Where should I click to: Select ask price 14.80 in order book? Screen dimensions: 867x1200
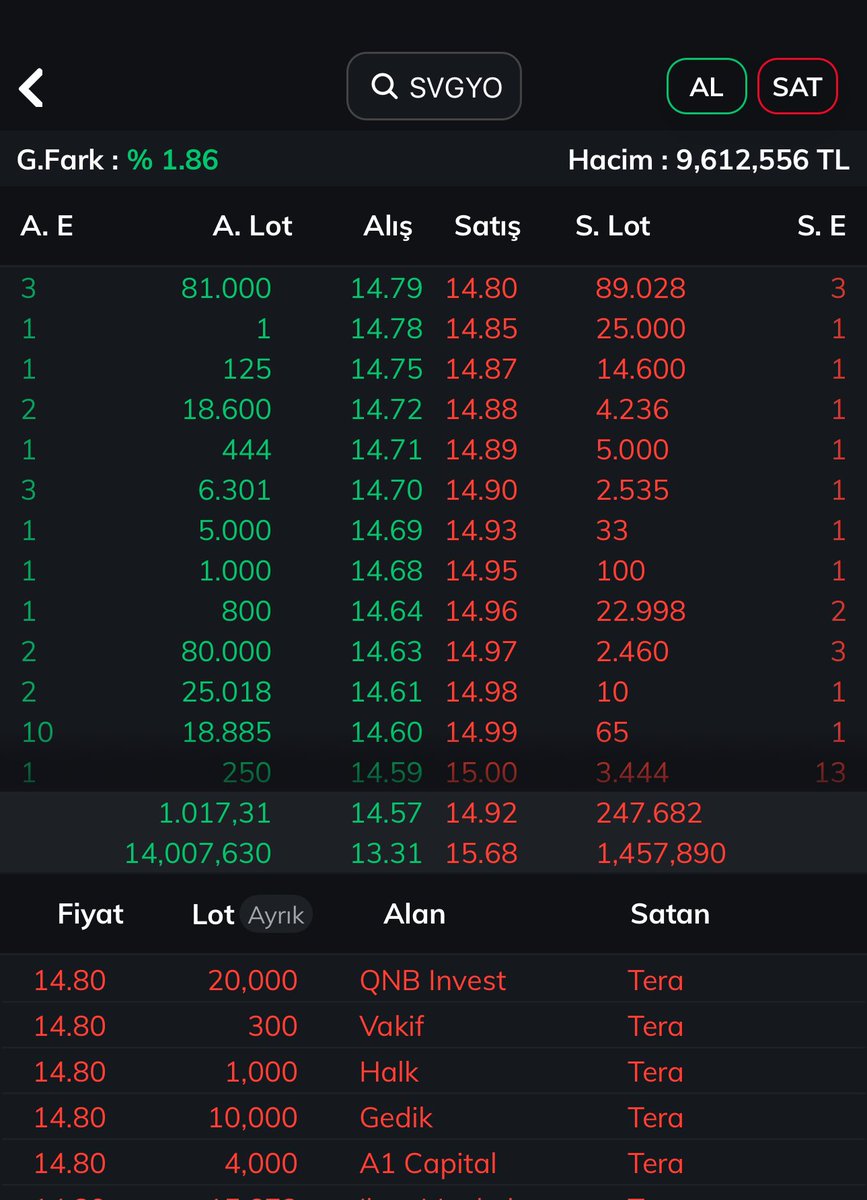(x=482, y=289)
